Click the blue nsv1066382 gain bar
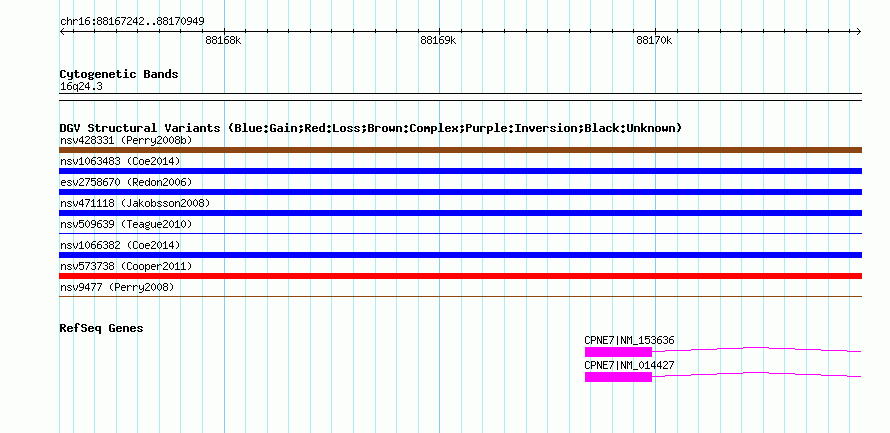This screenshot has height=433, width=890. pos(460,255)
